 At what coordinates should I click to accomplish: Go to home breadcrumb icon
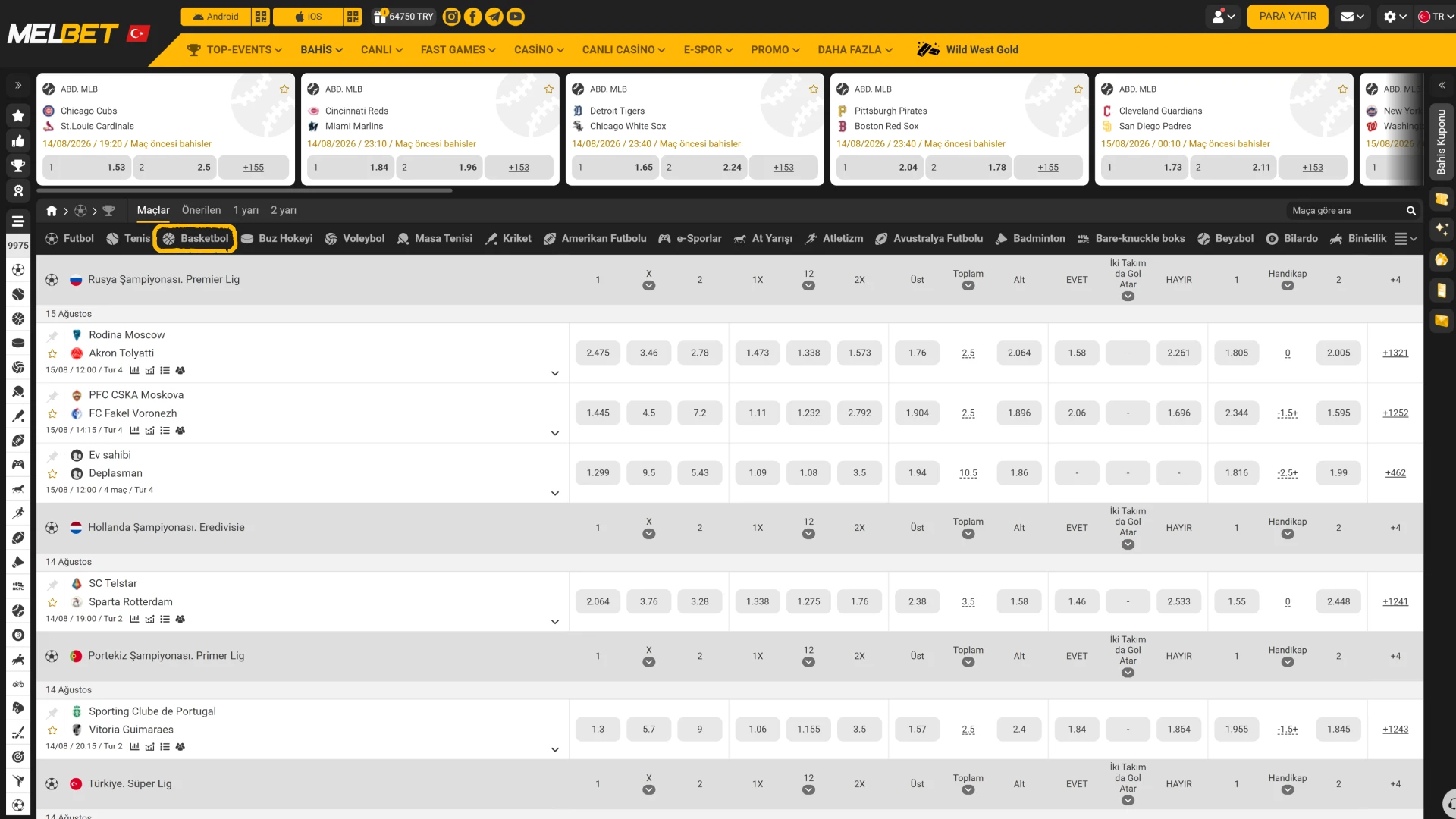[52, 211]
